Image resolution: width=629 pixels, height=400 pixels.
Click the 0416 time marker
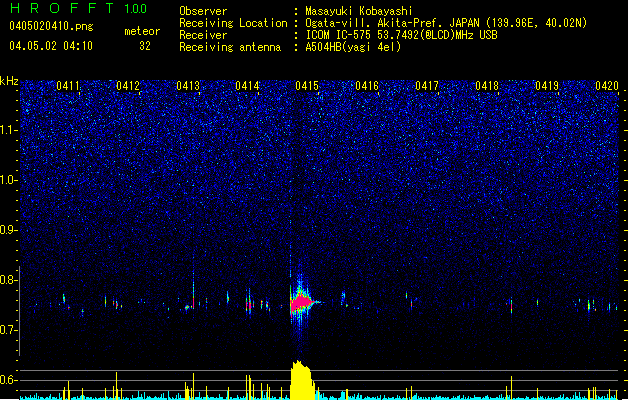tap(367, 86)
